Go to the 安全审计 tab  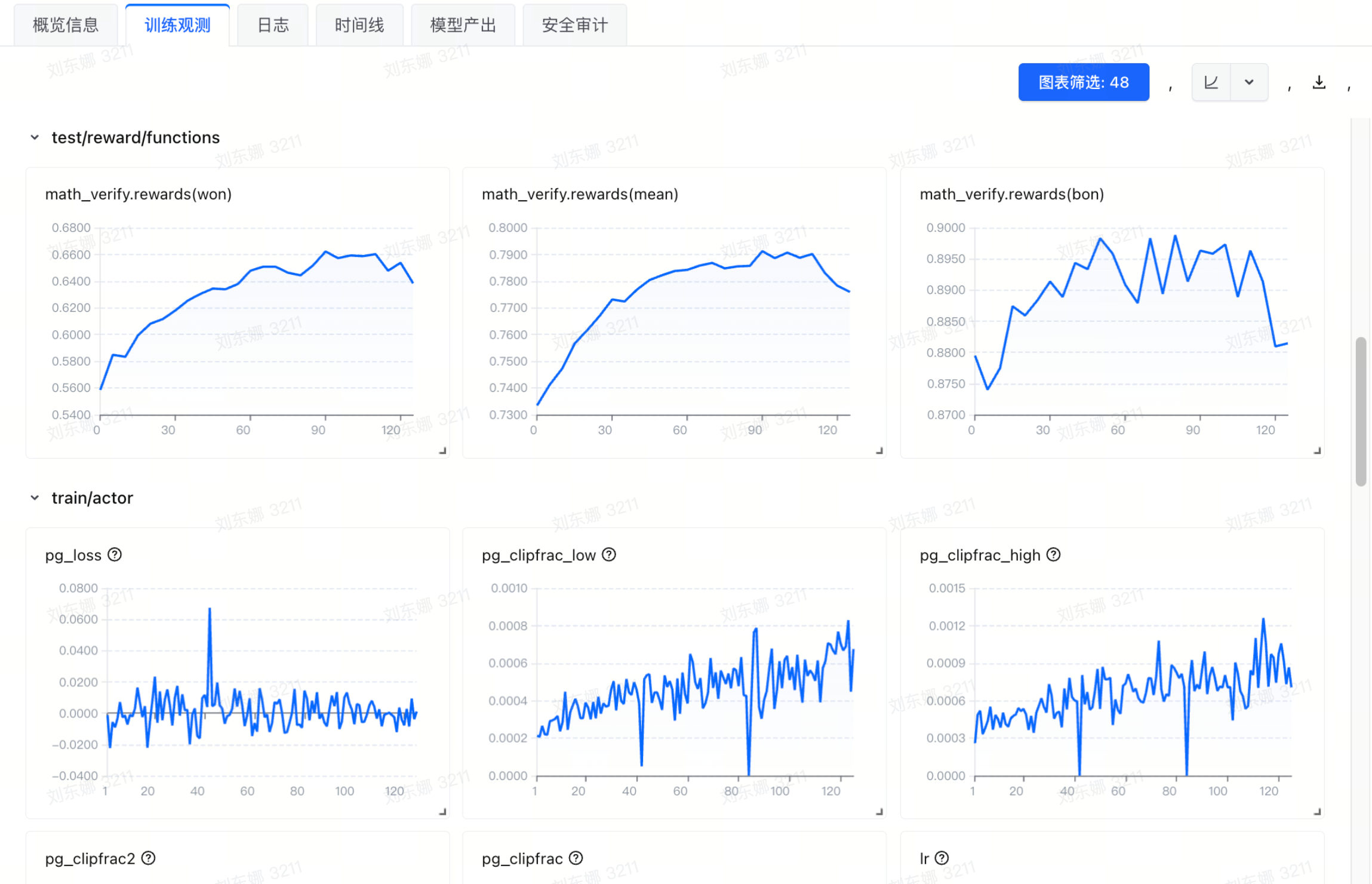coord(574,25)
